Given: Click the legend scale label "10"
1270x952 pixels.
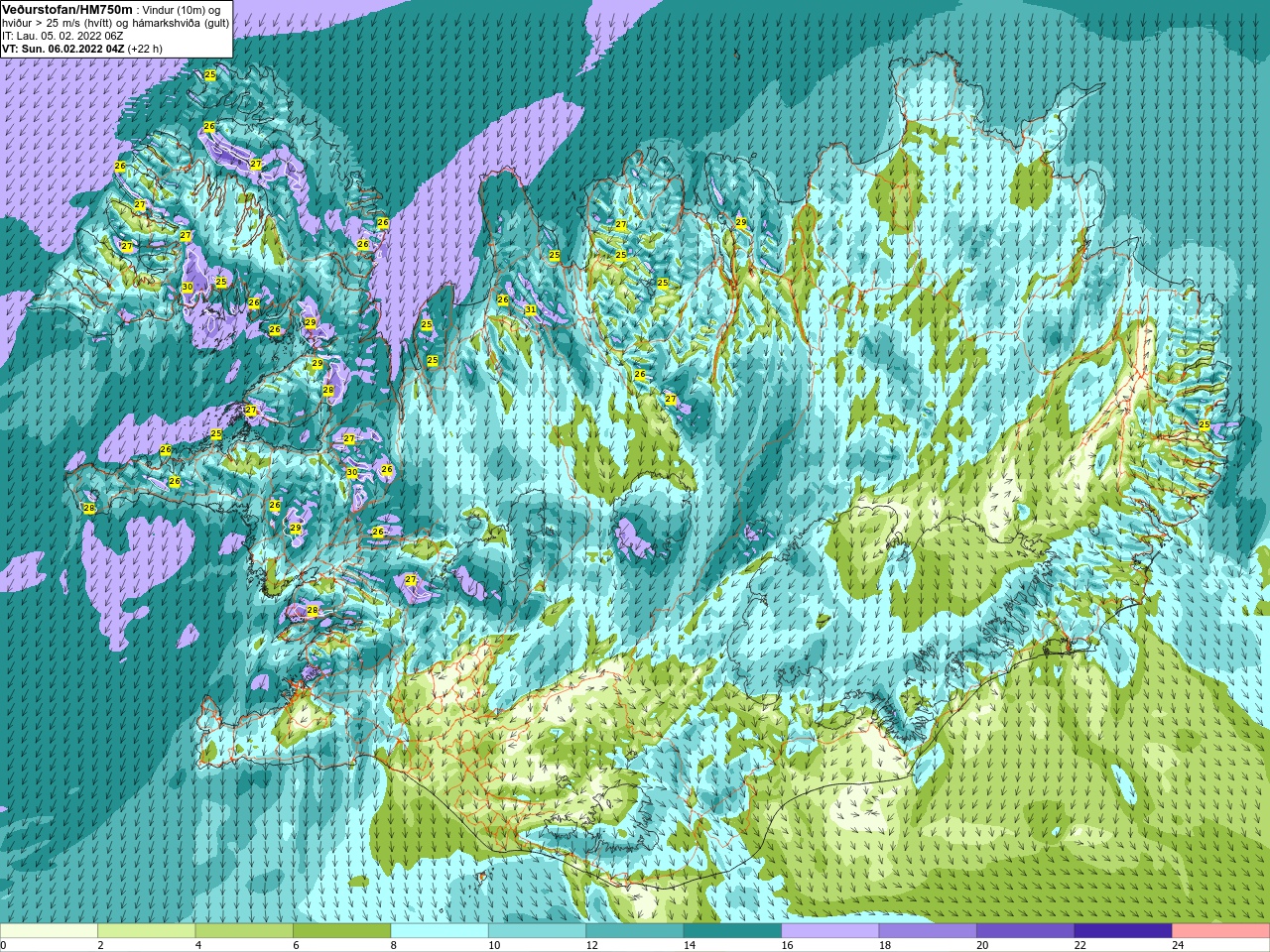Looking at the screenshot, I should click(494, 945).
